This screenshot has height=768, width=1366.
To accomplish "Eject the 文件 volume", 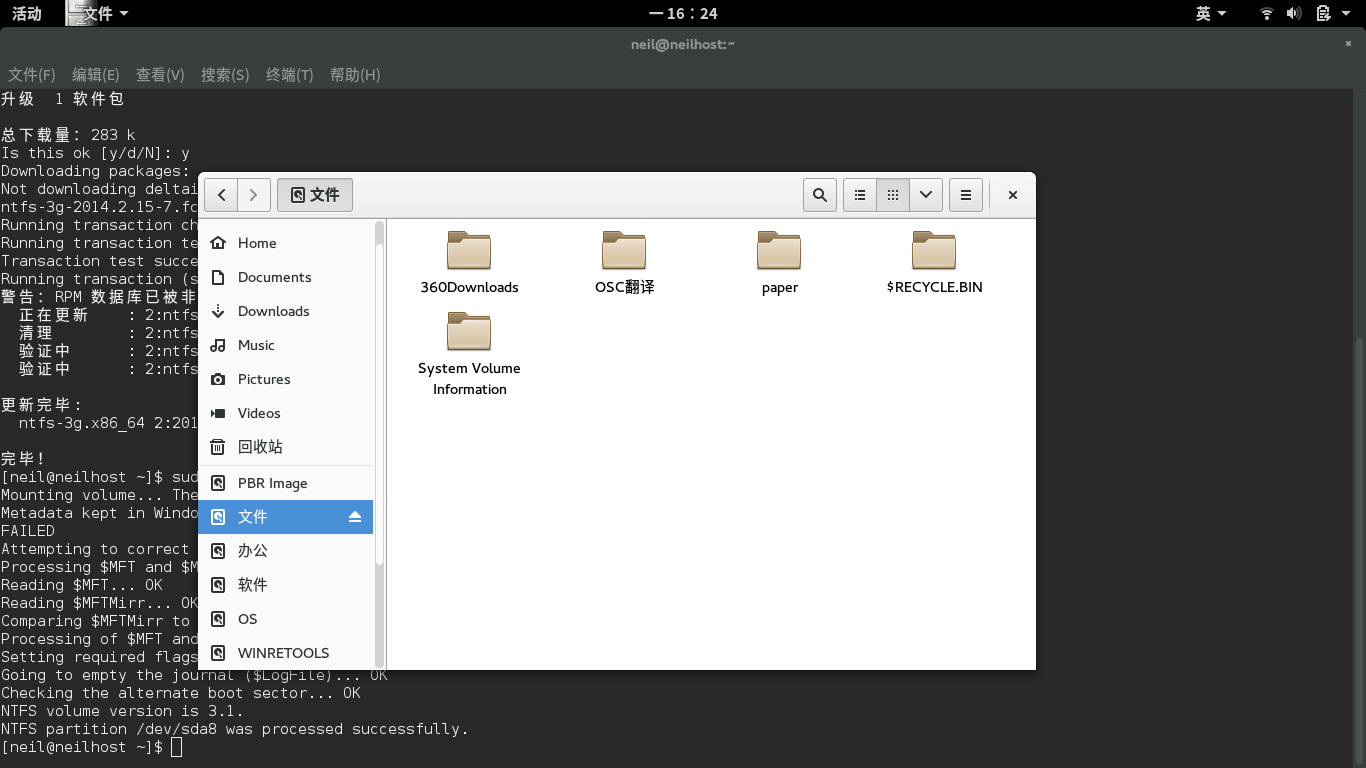I will pyautogui.click(x=355, y=517).
